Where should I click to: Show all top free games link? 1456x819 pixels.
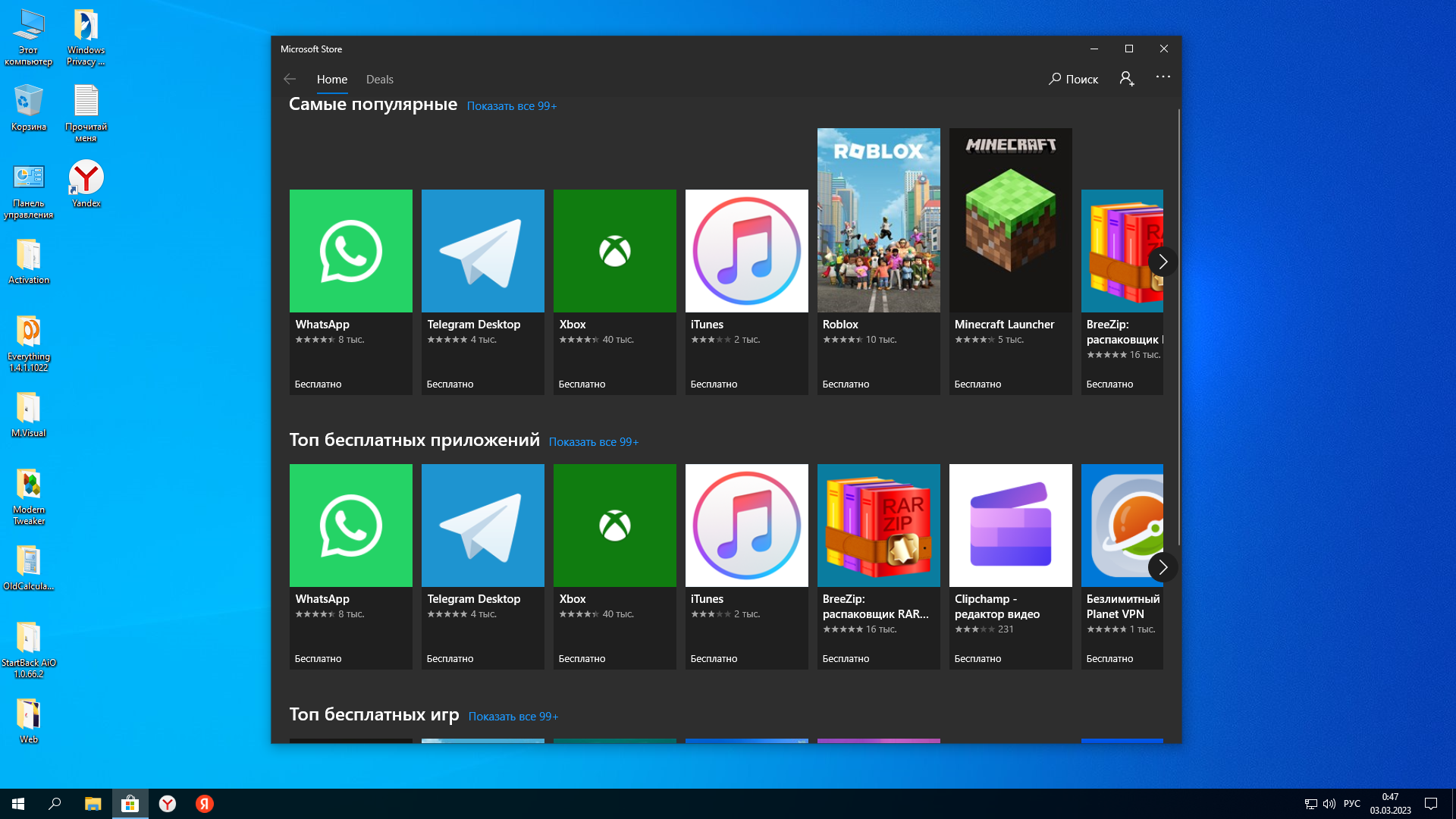click(x=513, y=717)
